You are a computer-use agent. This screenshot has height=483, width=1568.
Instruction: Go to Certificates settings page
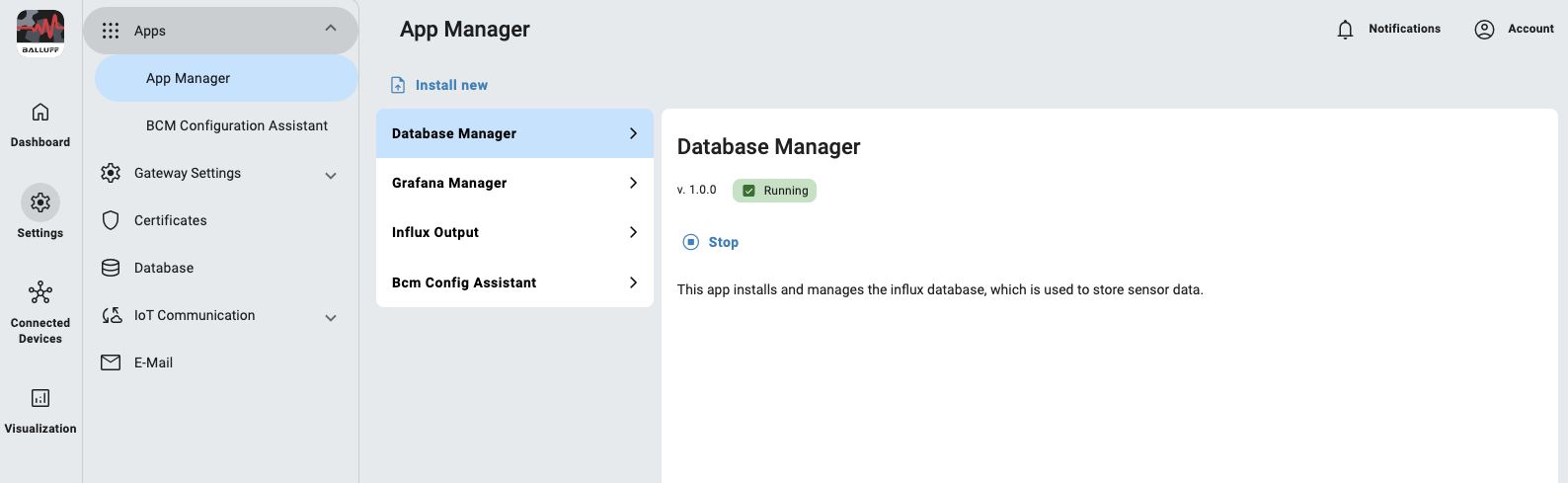tap(170, 220)
